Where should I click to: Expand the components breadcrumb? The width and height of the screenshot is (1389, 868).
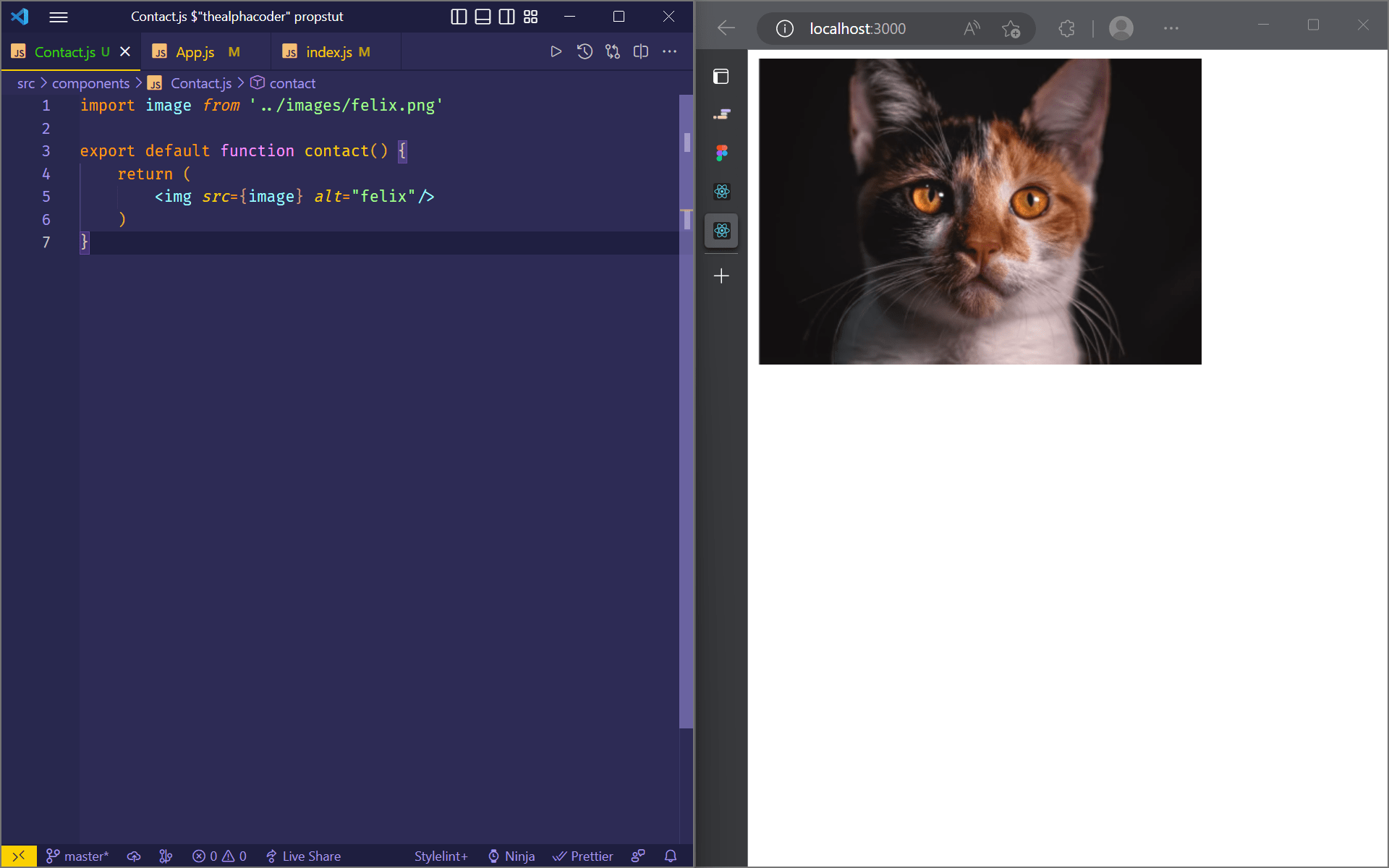tap(90, 83)
